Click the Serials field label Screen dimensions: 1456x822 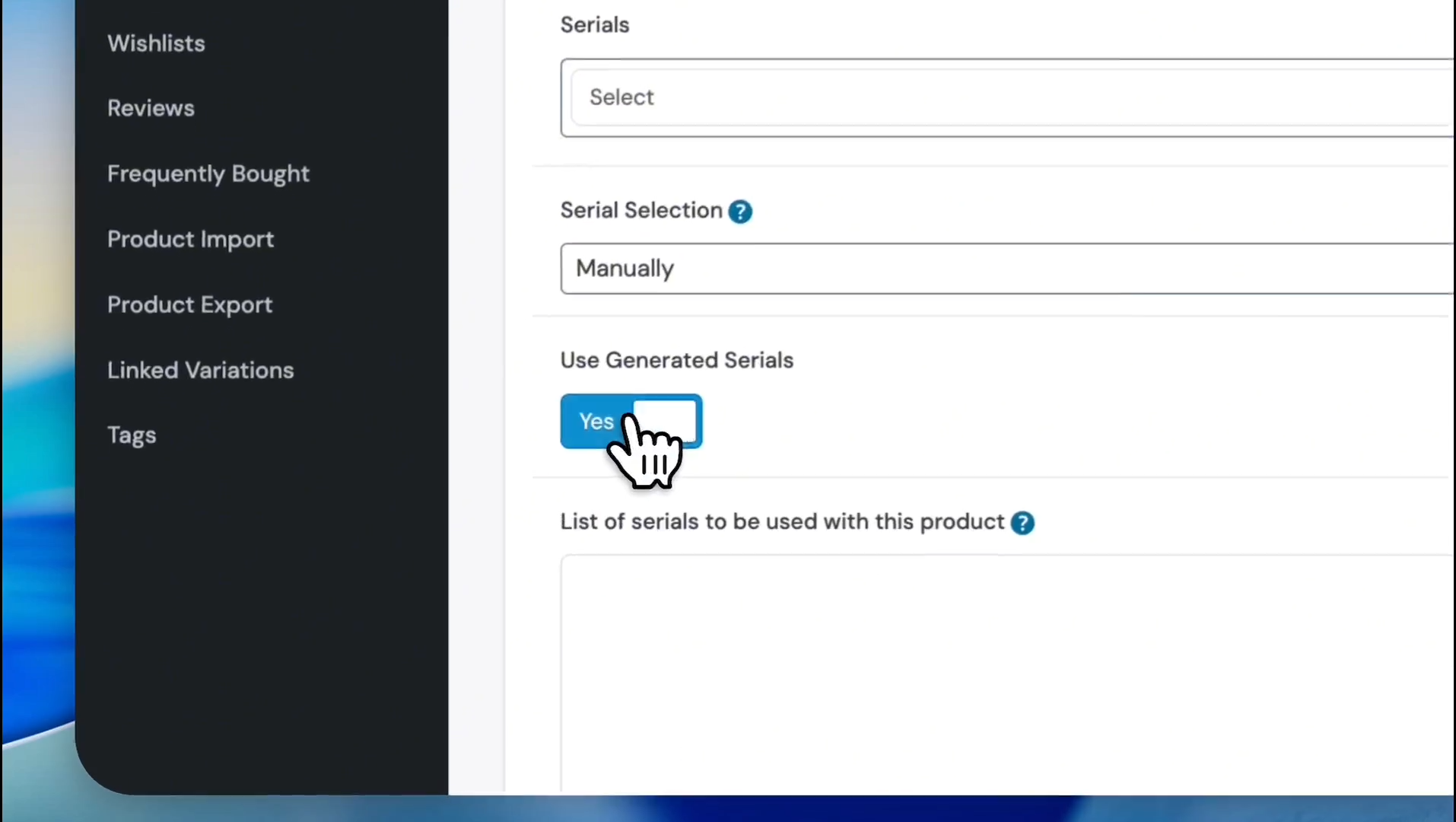click(x=594, y=25)
